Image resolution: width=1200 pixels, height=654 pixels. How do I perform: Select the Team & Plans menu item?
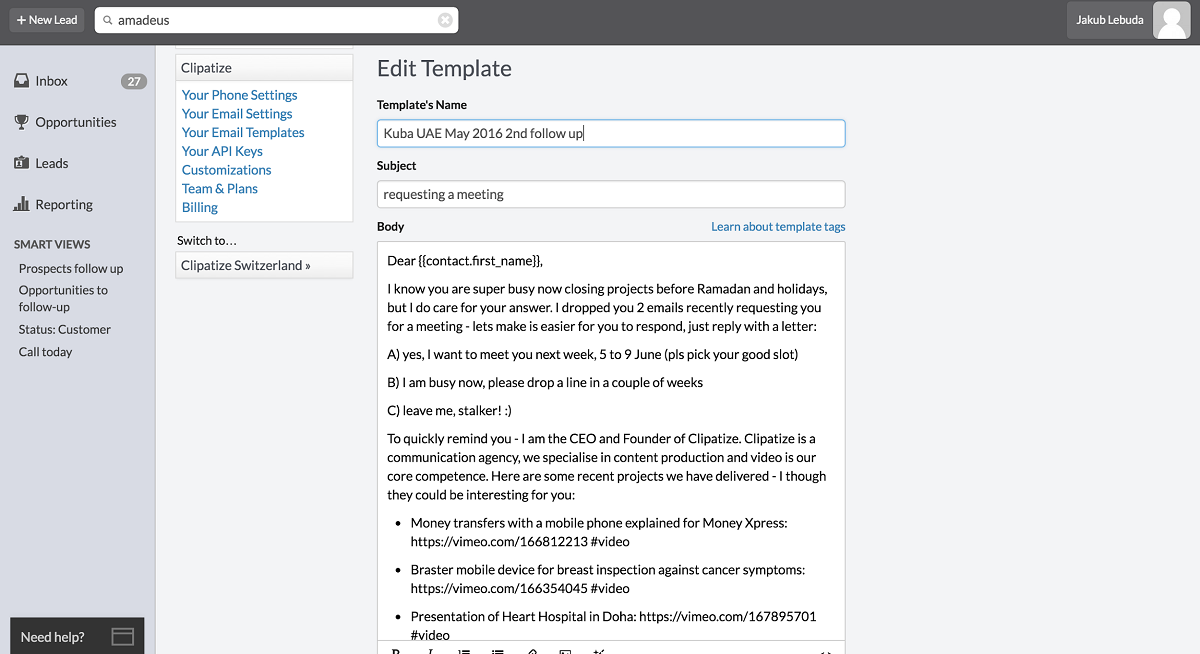pyautogui.click(x=219, y=188)
